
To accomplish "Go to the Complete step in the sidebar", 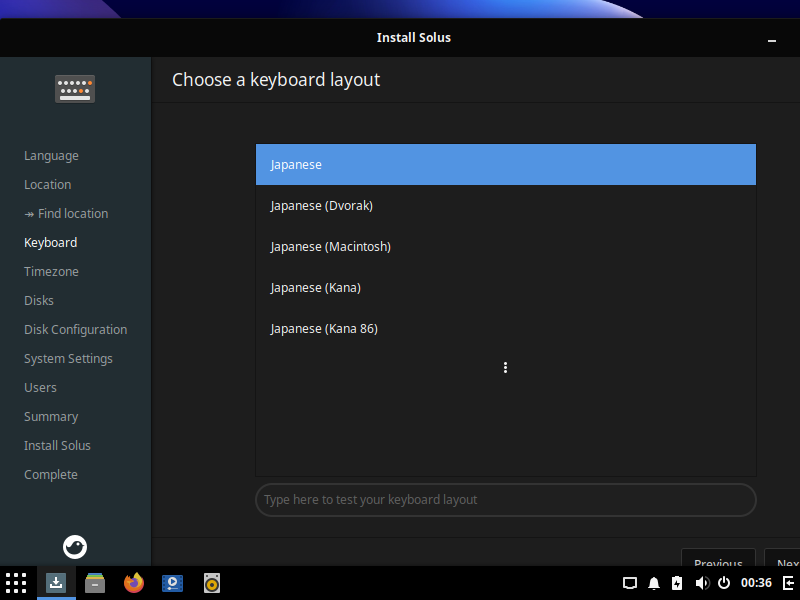I will (x=51, y=474).
